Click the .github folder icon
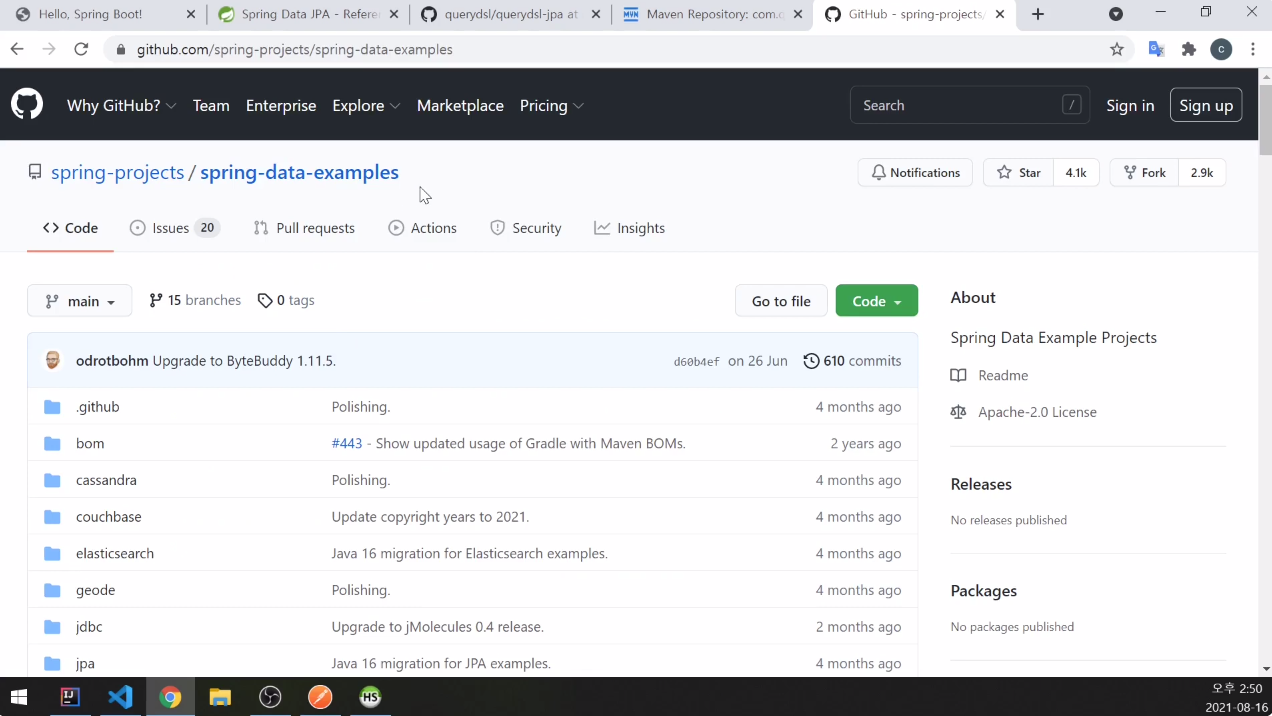The height and width of the screenshot is (716, 1272). pos(53,407)
